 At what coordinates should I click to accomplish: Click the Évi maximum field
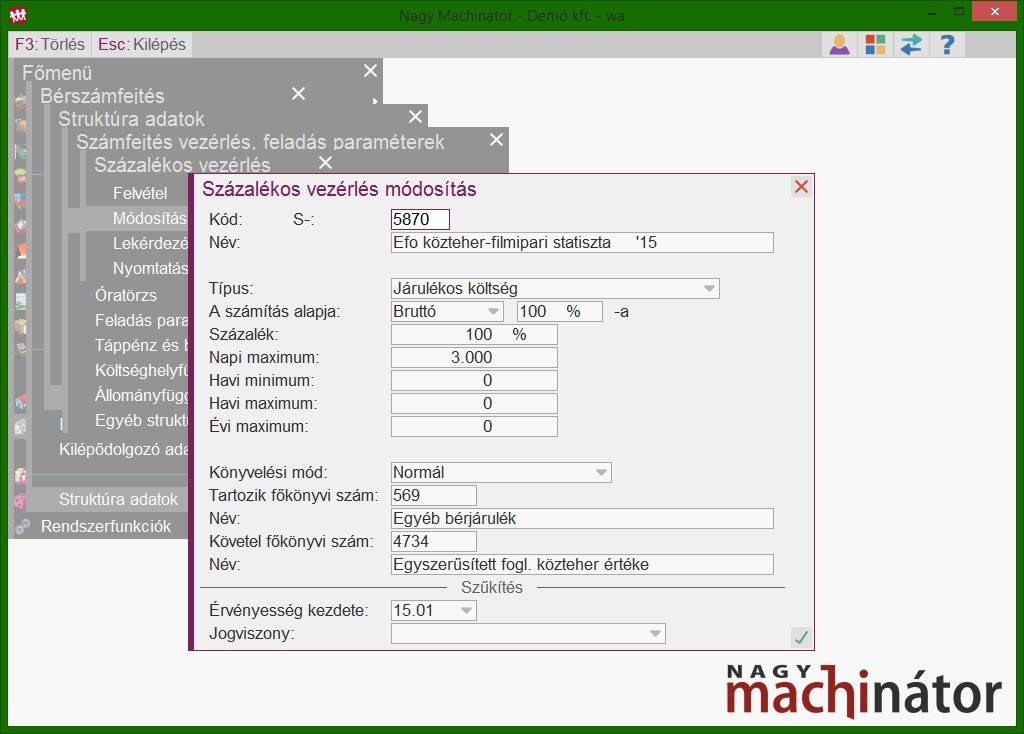pos(474,426)
